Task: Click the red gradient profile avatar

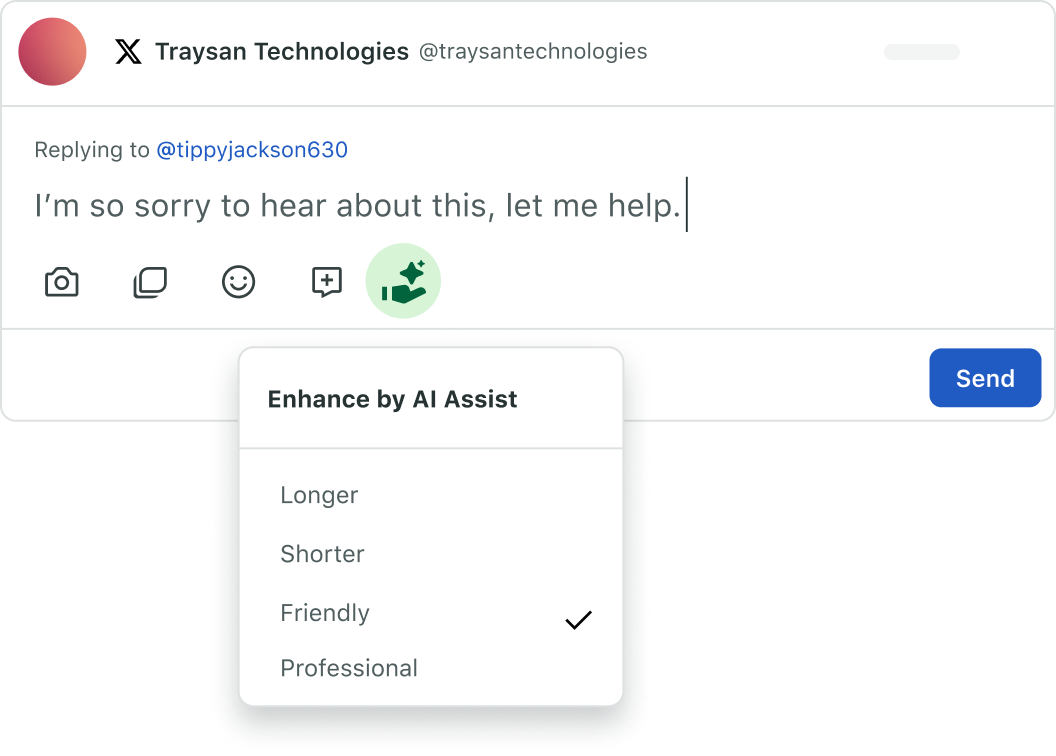Action: pyautogui.click(x=53, y=52)
